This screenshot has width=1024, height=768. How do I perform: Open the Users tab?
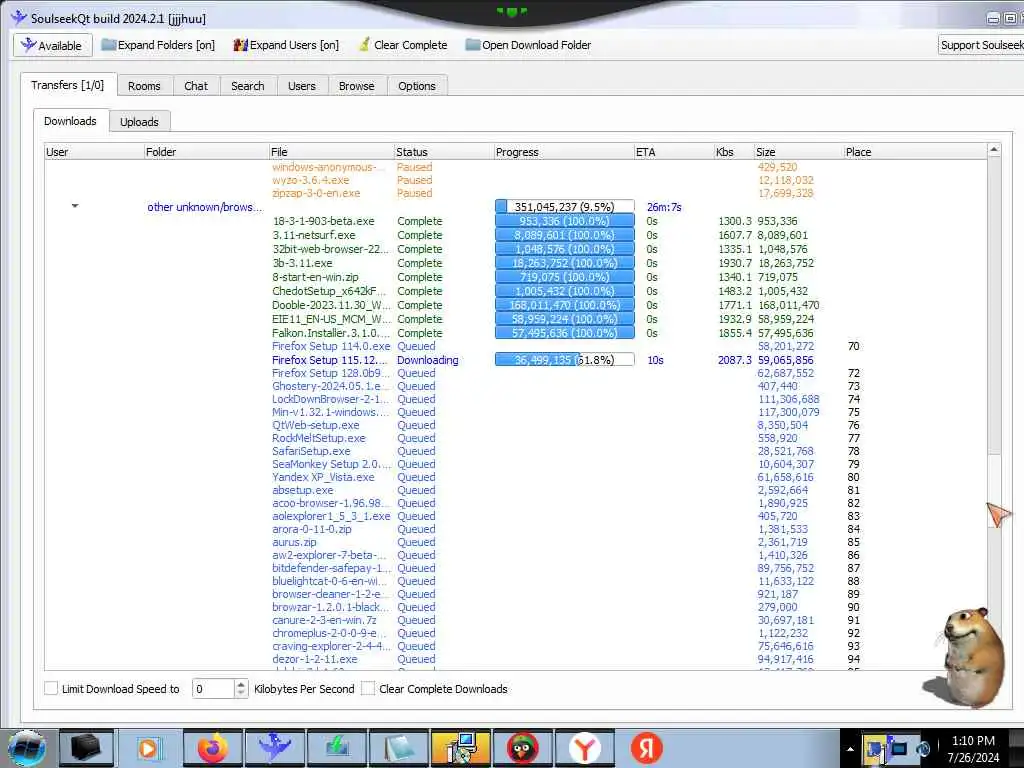[302, 86]
